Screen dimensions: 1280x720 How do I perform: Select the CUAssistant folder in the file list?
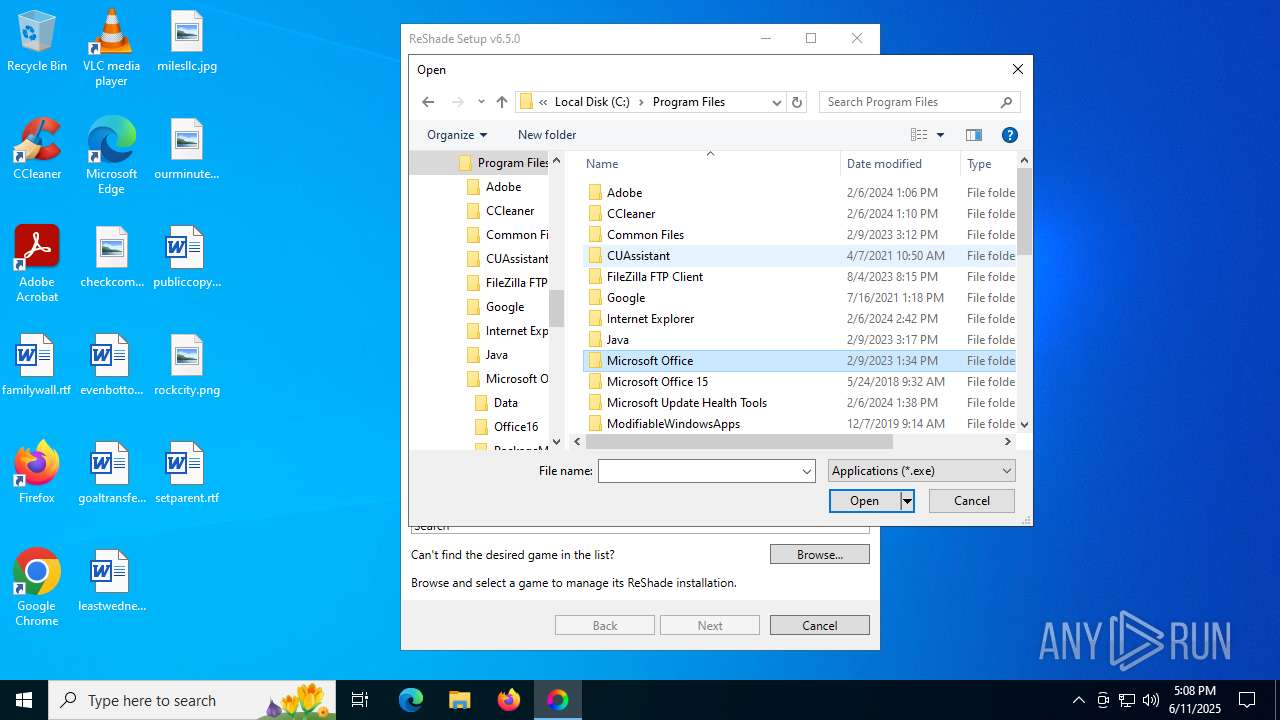coord(638,256)
